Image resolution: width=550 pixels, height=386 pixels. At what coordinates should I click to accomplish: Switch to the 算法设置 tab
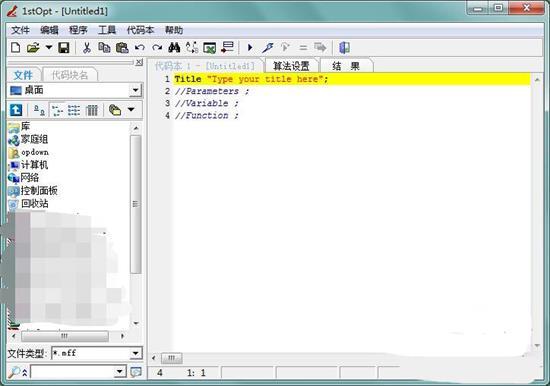291,66
